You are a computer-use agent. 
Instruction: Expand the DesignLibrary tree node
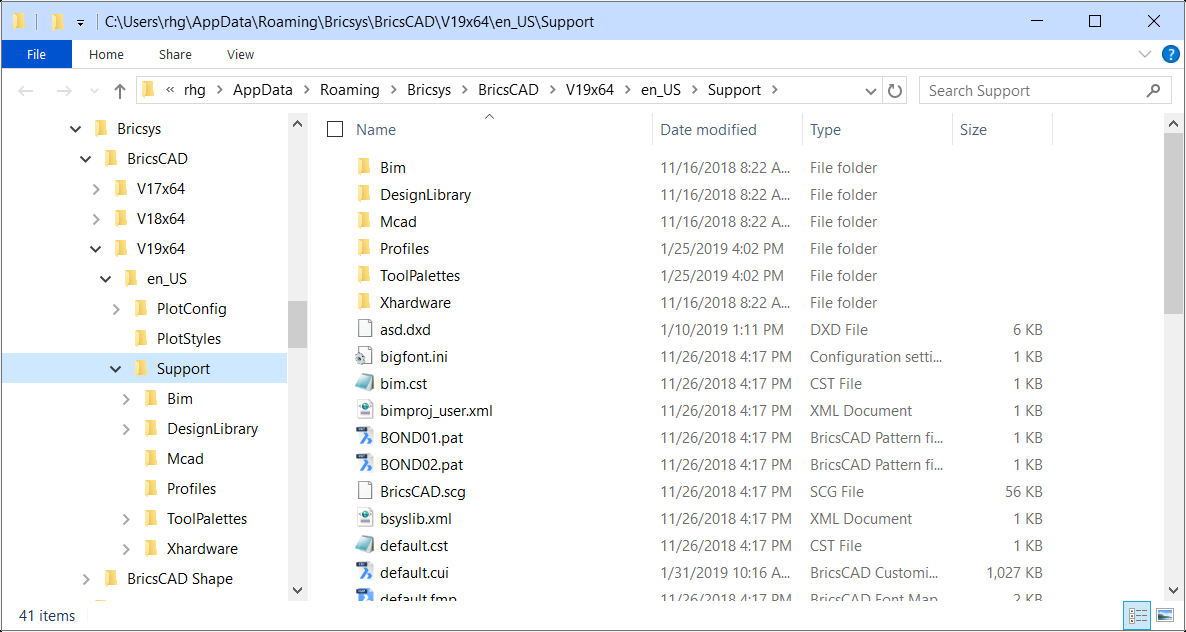tap(126, 429)
